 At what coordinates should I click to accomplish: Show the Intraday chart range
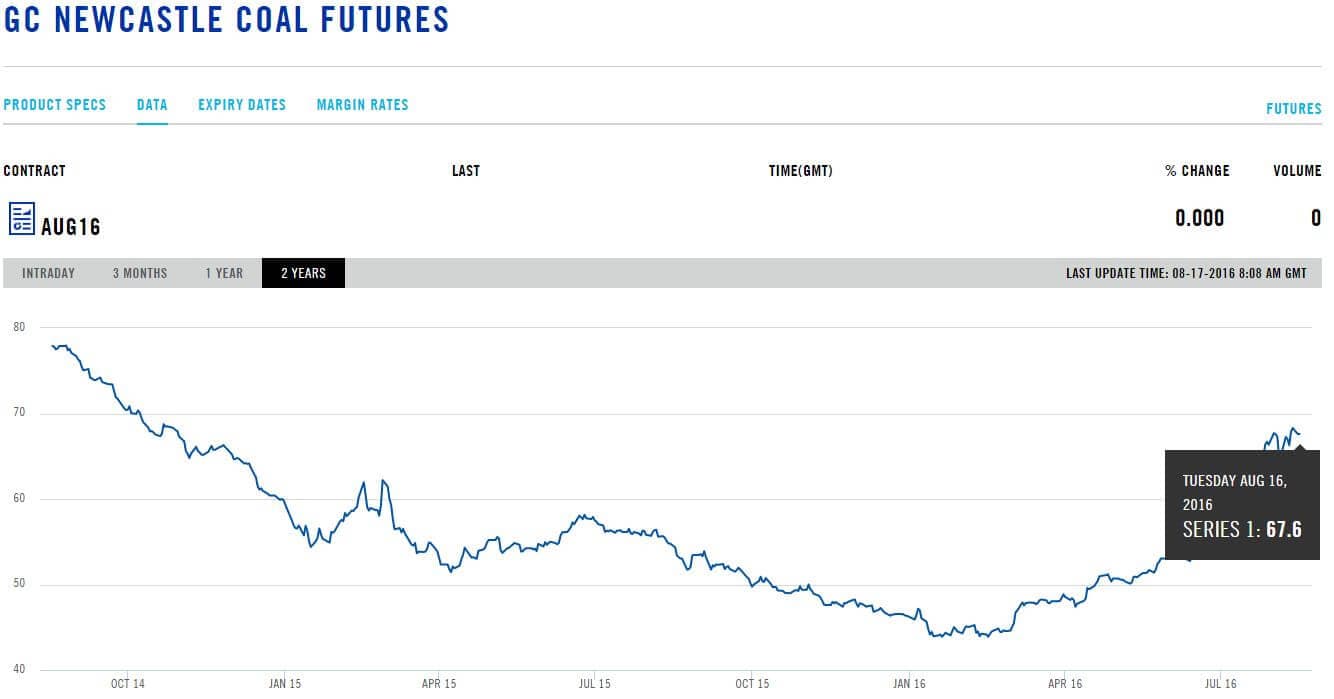pyautogui.click(x=48, y=273)
